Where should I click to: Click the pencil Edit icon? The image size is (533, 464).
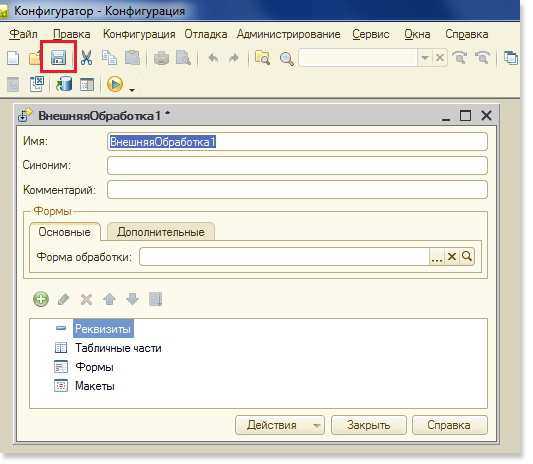[x=64, y=299]
